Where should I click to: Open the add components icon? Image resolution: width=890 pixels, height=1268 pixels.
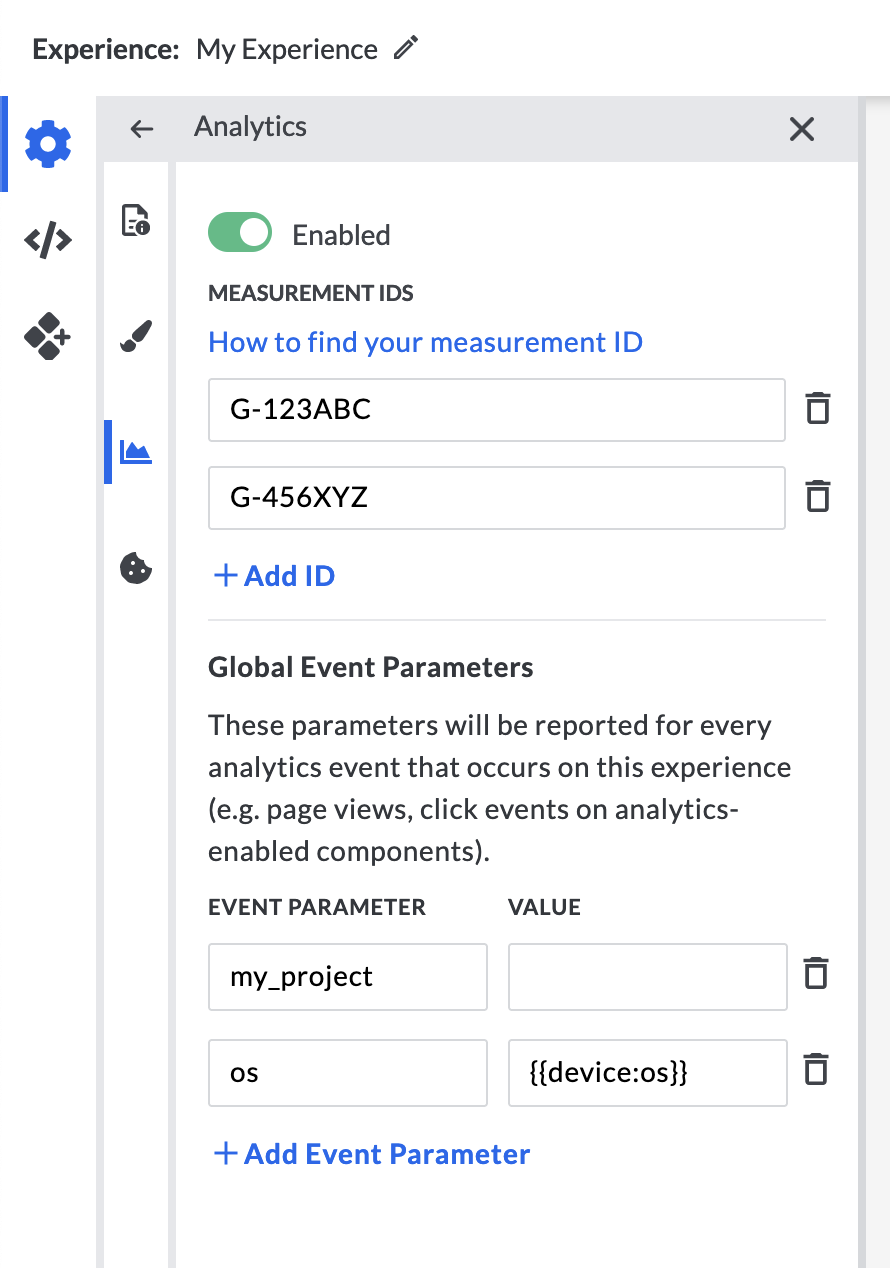tap(48, 336)
